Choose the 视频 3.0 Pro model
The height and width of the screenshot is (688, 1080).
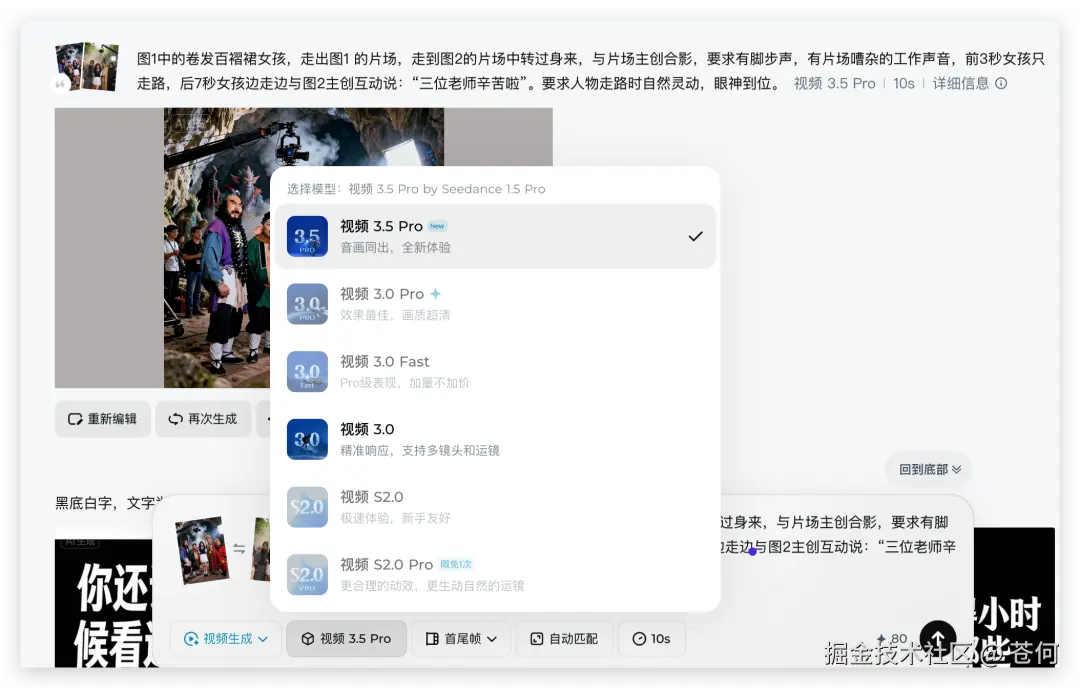[x=495, y=304]
